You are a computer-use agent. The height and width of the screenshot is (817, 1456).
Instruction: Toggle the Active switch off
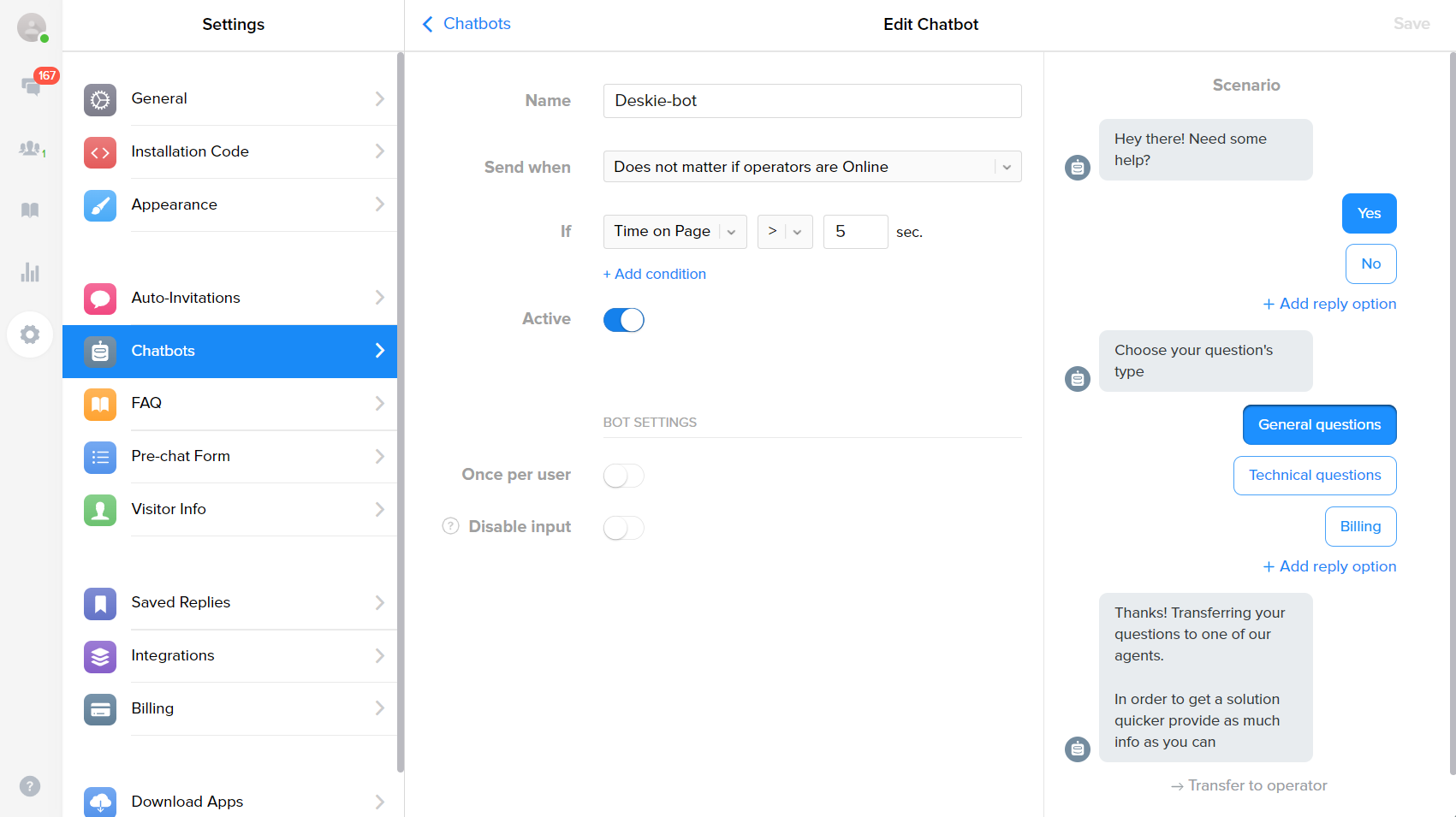click(x=624, y=320)
